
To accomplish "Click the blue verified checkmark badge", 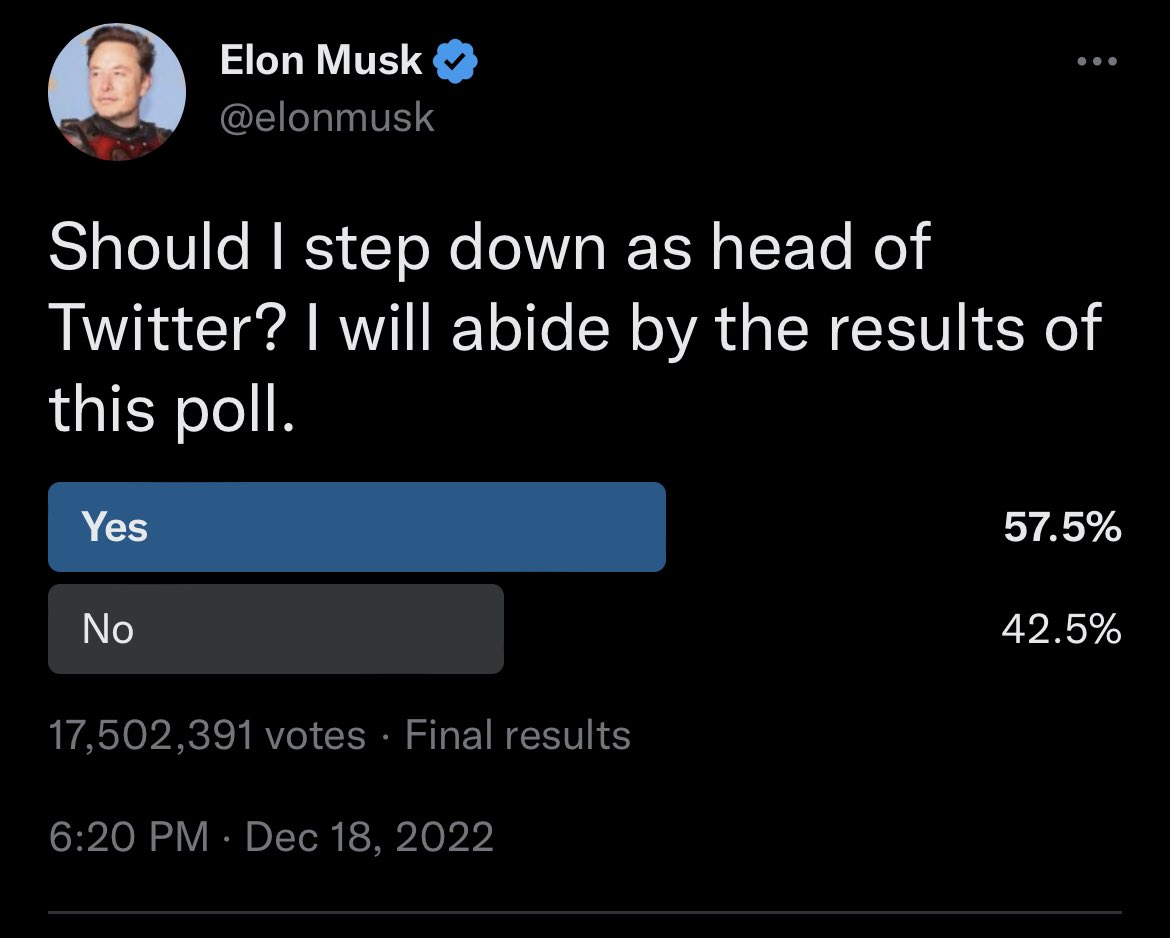I will click(x=455, y=62).
